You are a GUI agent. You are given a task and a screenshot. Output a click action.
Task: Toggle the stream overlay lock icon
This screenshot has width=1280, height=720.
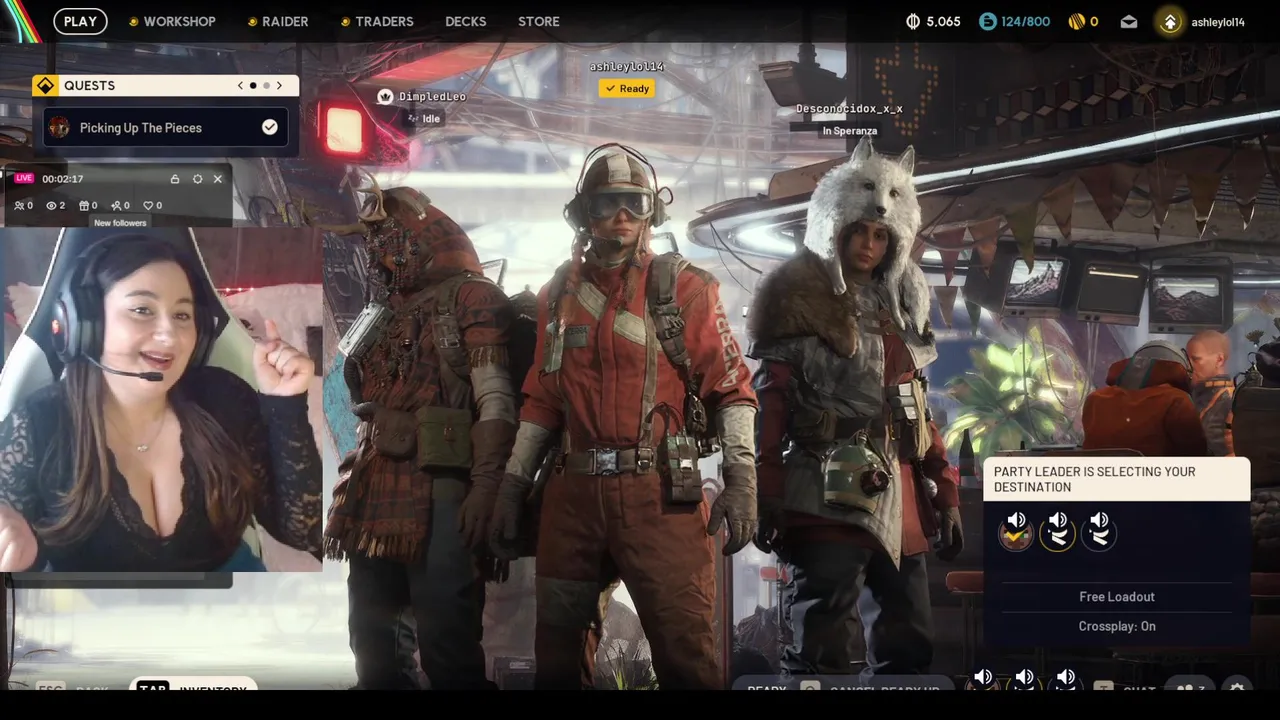click(175, 179)
